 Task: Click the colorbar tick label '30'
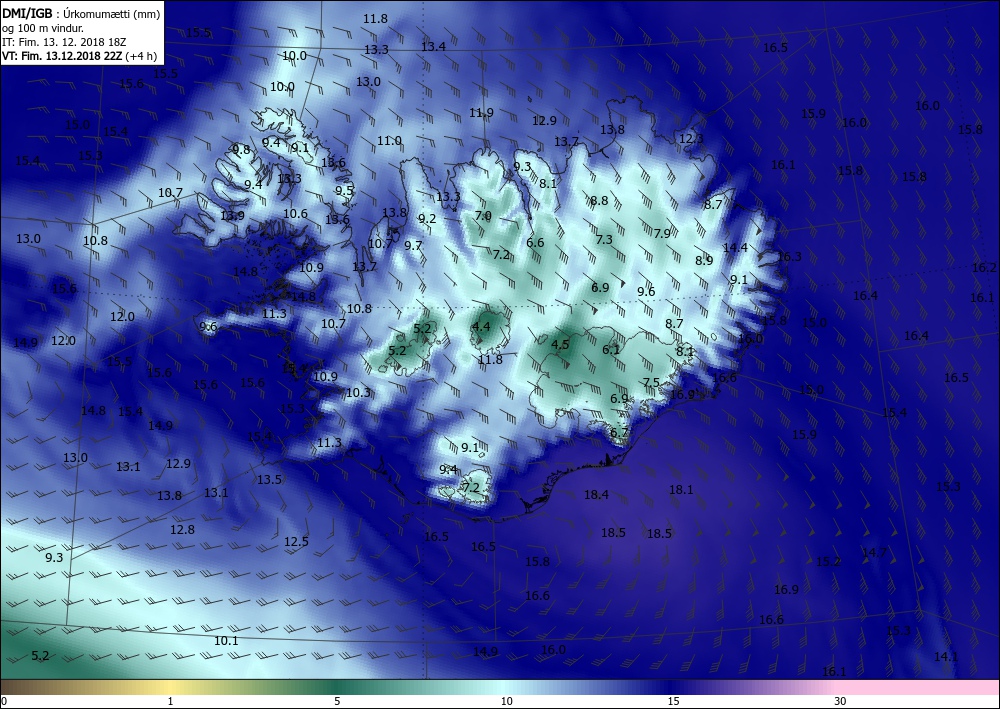pos(840,702)
